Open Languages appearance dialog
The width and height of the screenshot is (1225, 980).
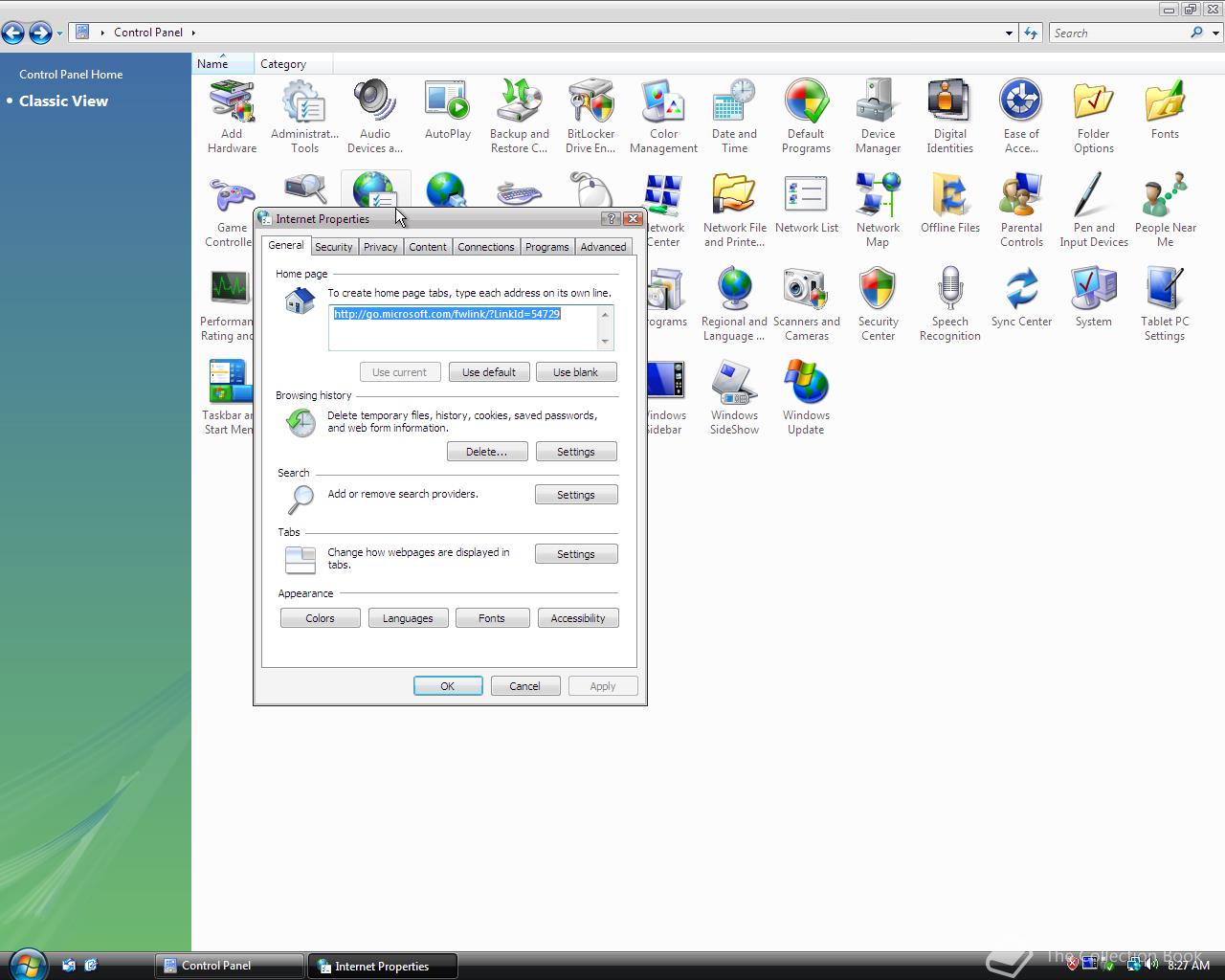[x=408, y=618]
